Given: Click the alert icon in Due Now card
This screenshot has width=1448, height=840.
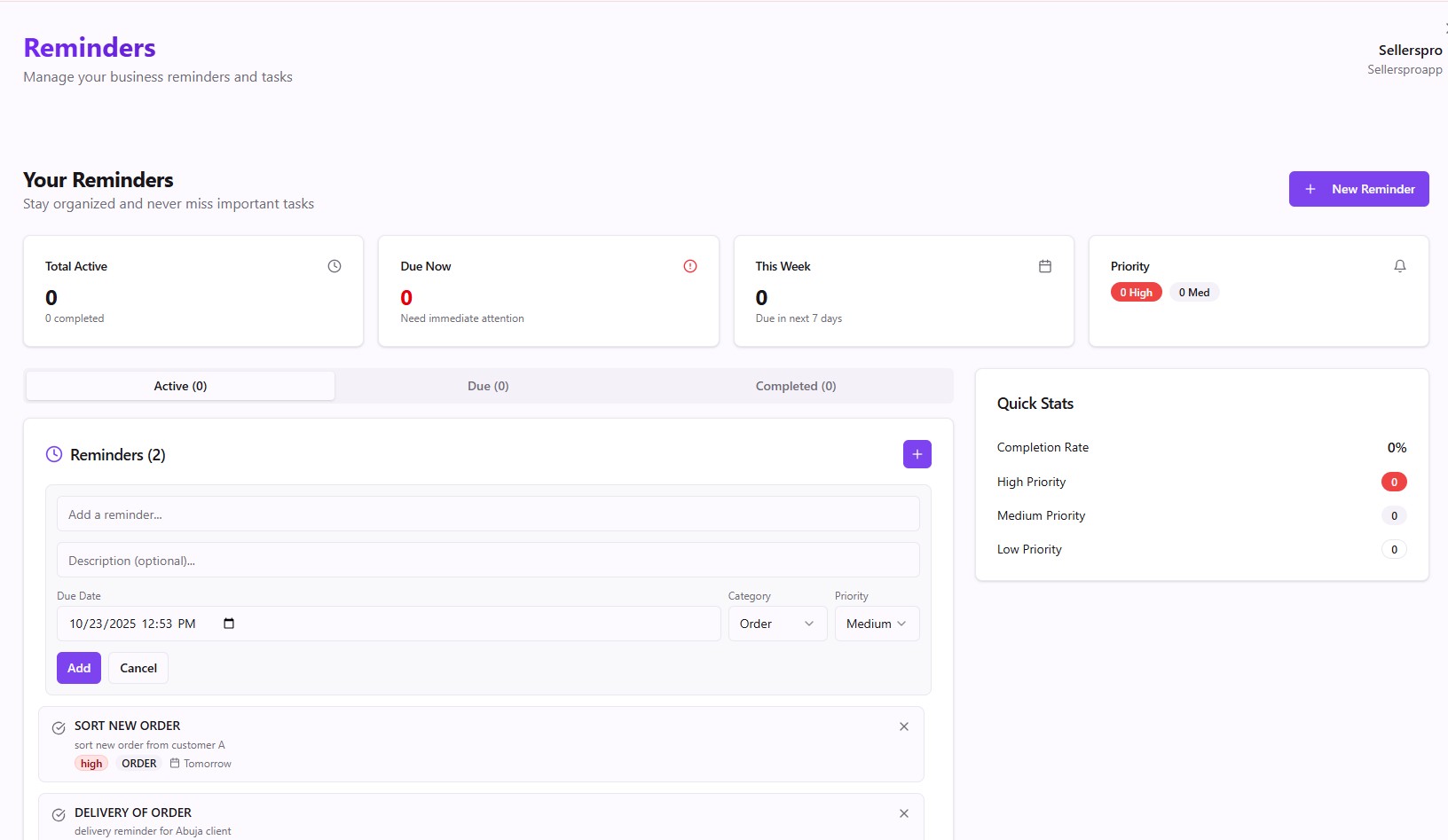Looking at the screenshot, I should click(x=690, y=266).
